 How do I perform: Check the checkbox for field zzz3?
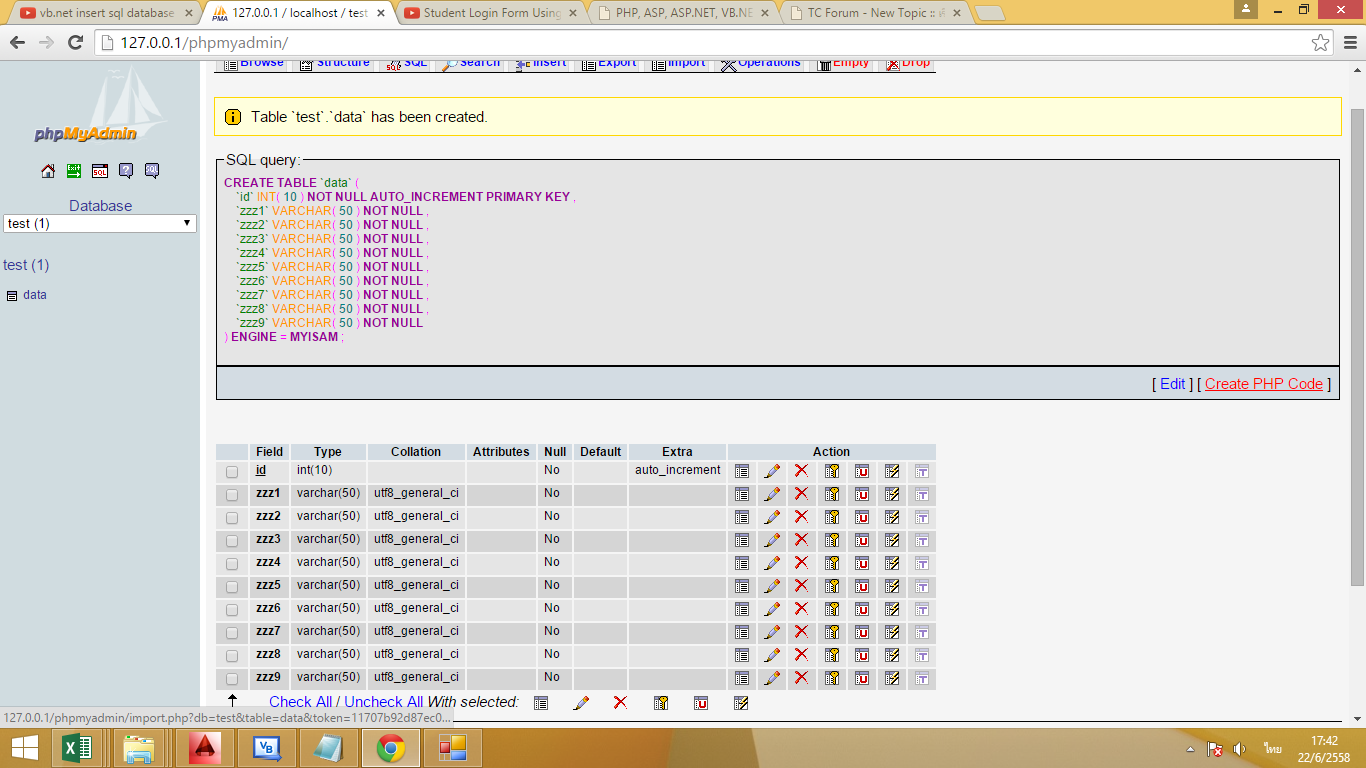pos(232,541)
